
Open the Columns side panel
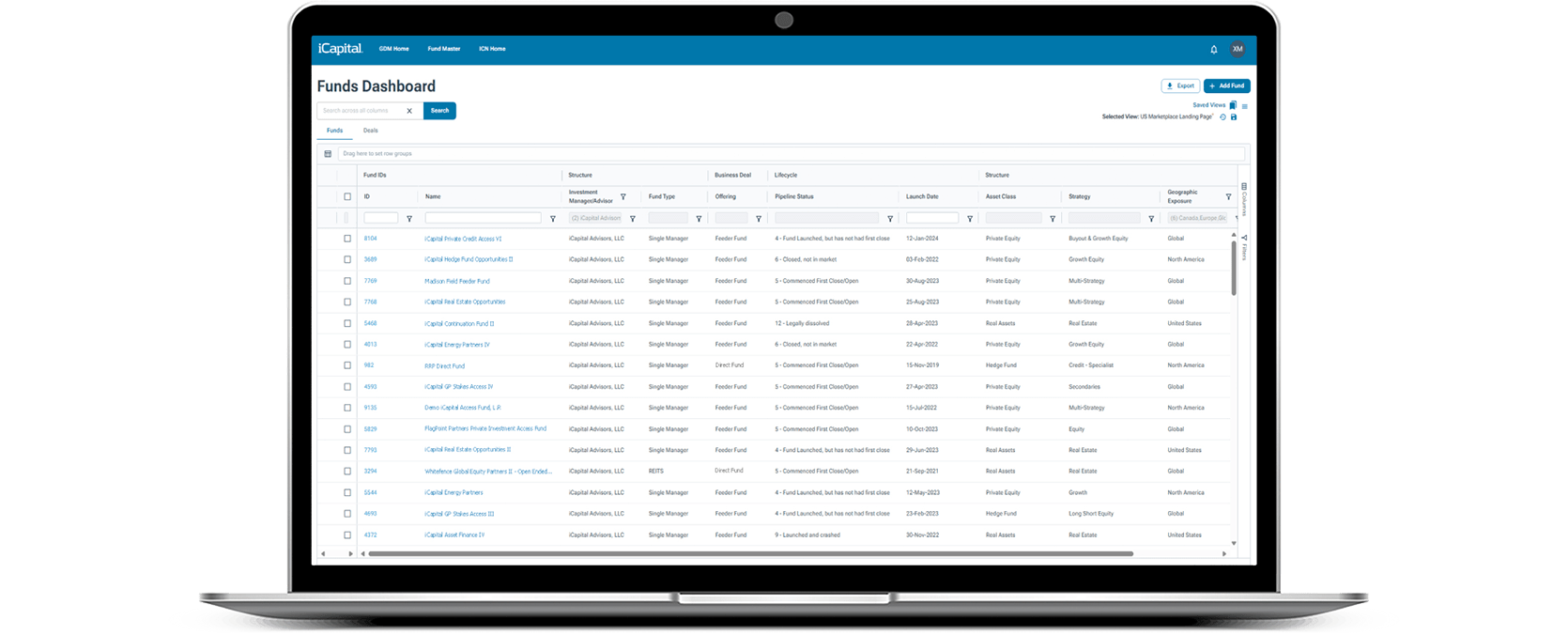pos(1244,199)
